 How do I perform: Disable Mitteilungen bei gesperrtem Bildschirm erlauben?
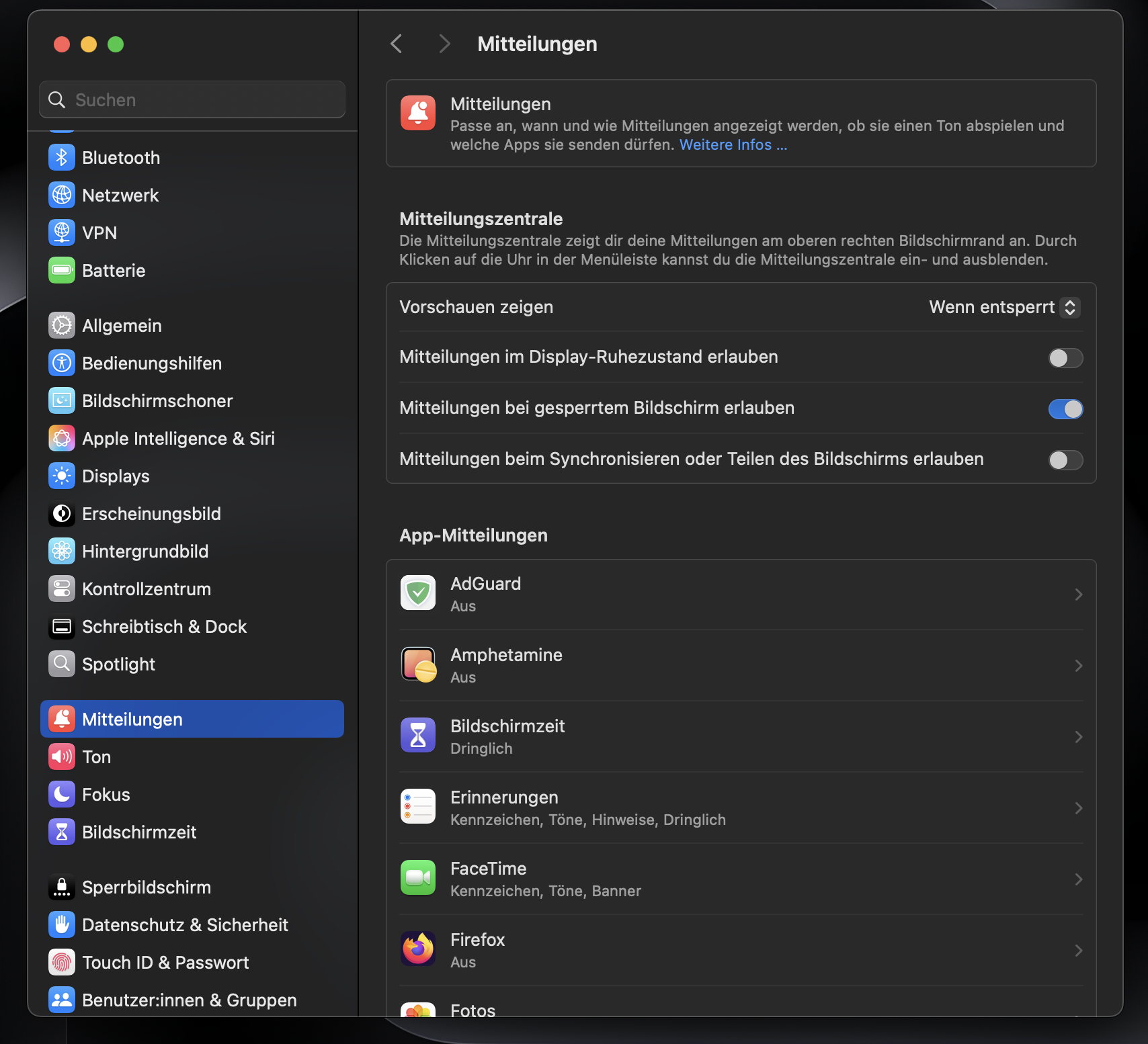coord(1065,408)
